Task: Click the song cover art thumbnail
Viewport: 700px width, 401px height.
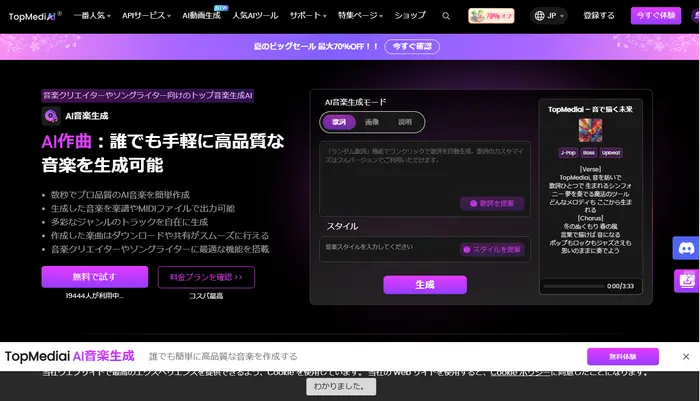Action: (590, 130)
